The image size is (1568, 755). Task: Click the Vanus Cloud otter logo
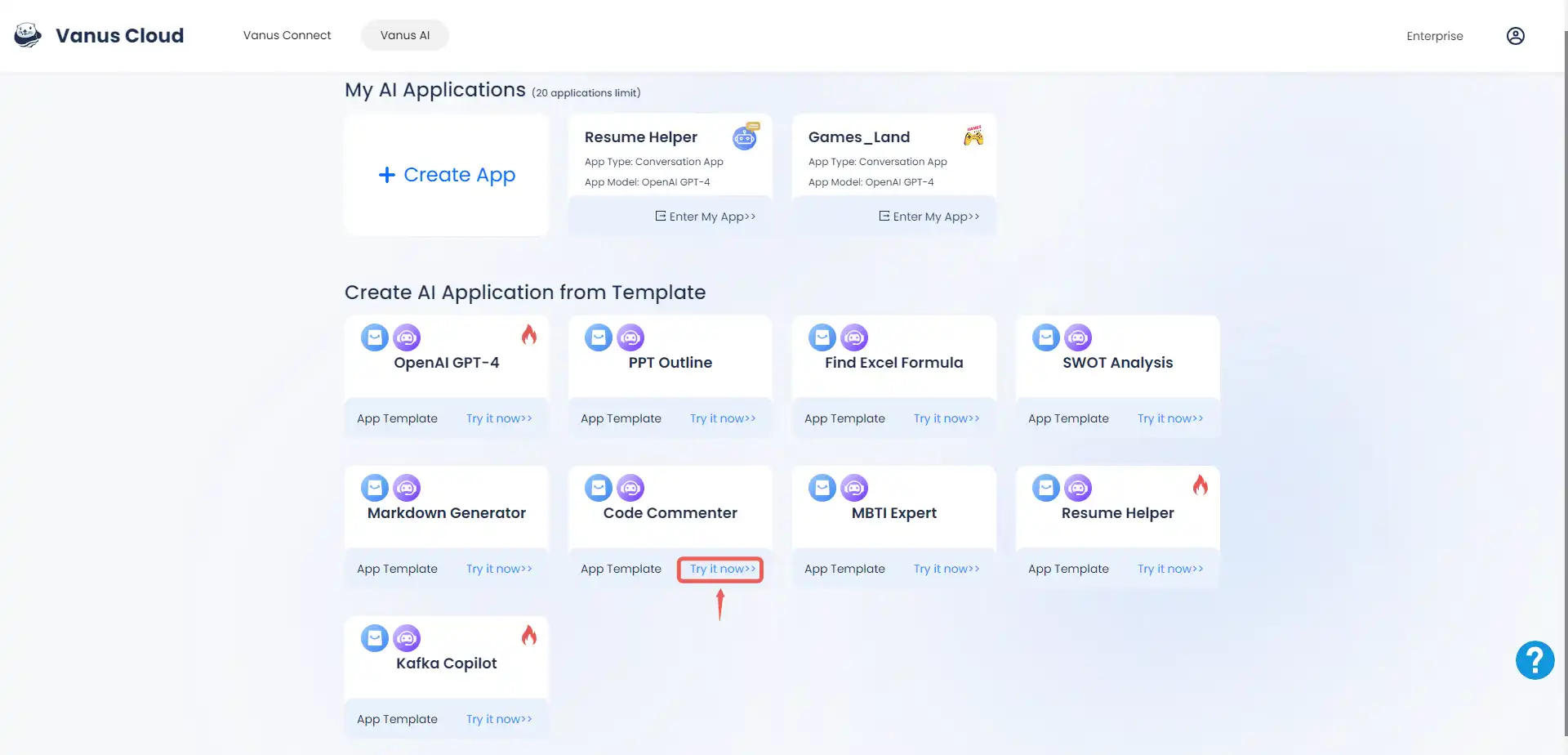tap(28, 35)
